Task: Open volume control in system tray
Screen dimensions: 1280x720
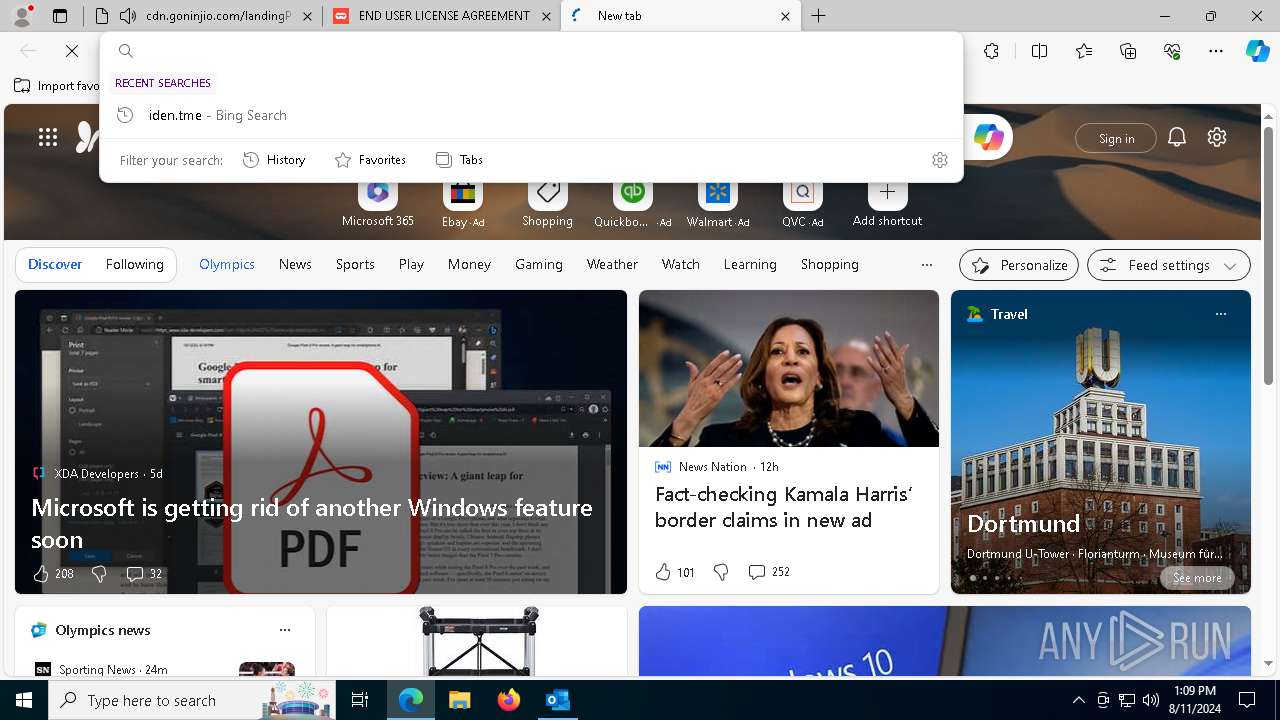Action: tap(1150, 700)
